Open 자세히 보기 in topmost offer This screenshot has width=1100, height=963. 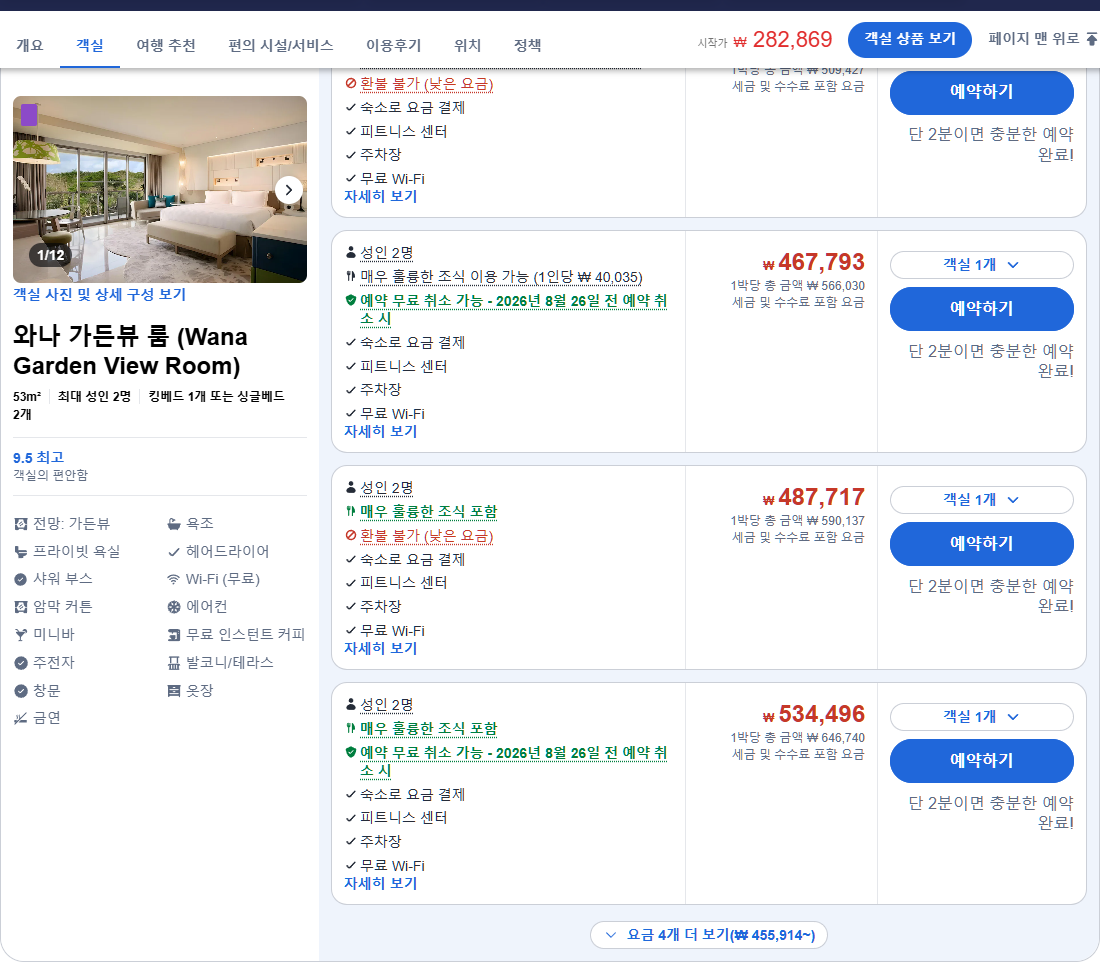point(380,196)
